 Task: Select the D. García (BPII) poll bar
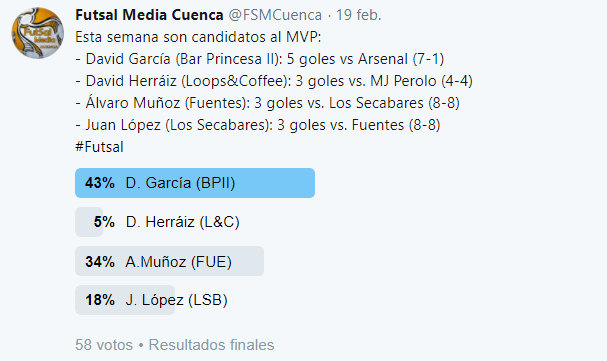(x=195, y=183)
